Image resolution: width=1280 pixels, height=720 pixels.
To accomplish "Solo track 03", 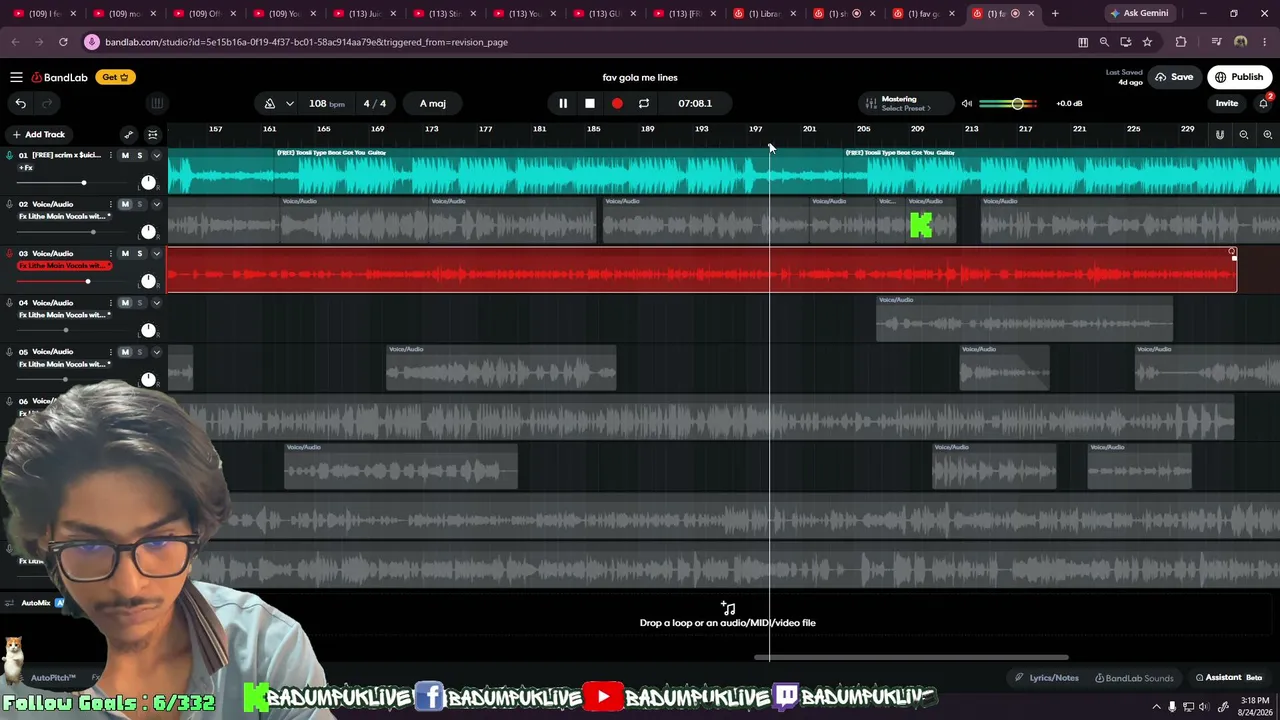I will 140,253.
